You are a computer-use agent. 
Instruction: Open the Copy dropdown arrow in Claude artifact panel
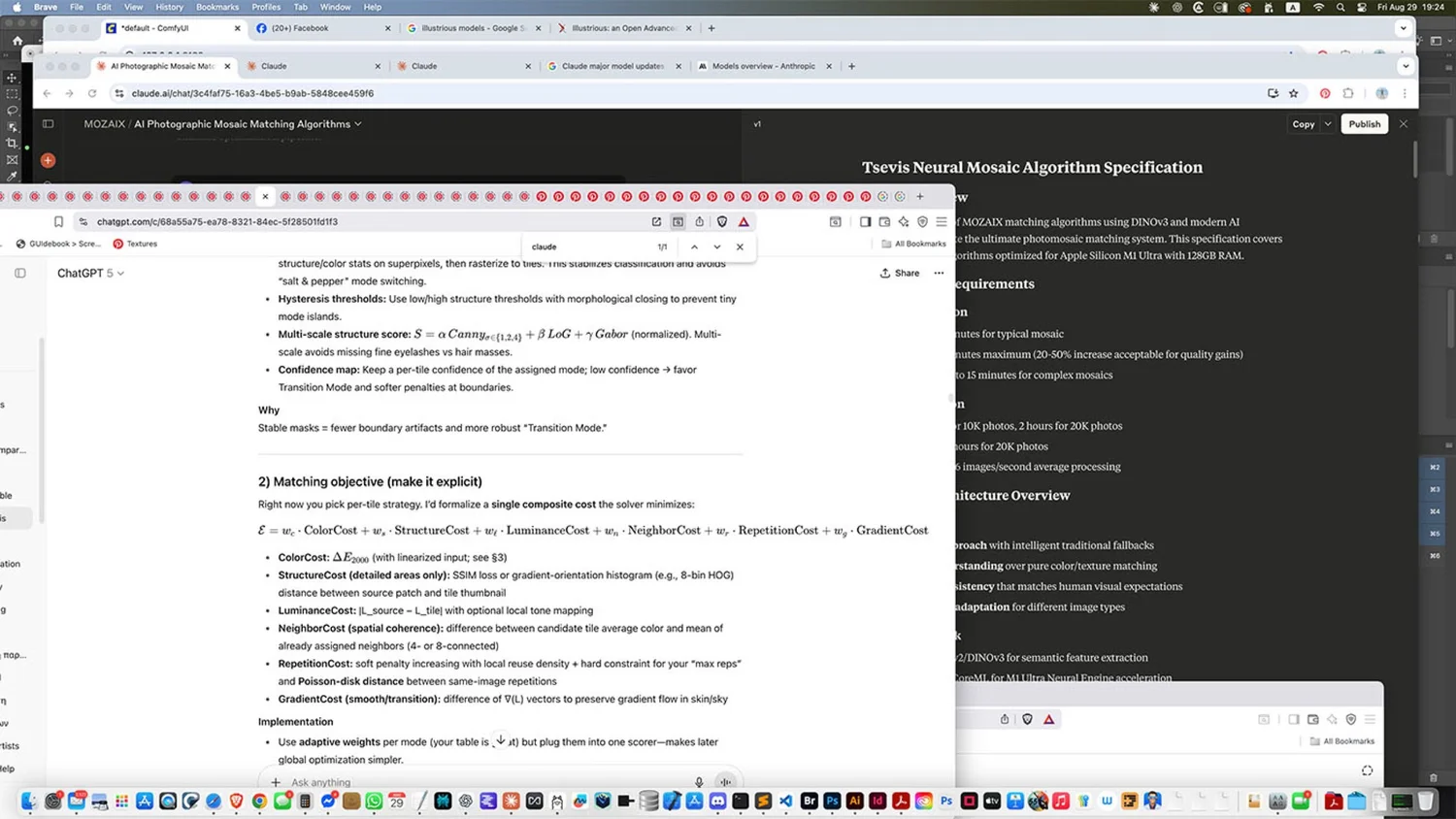pyautogui.click(x=1328, y=124)
